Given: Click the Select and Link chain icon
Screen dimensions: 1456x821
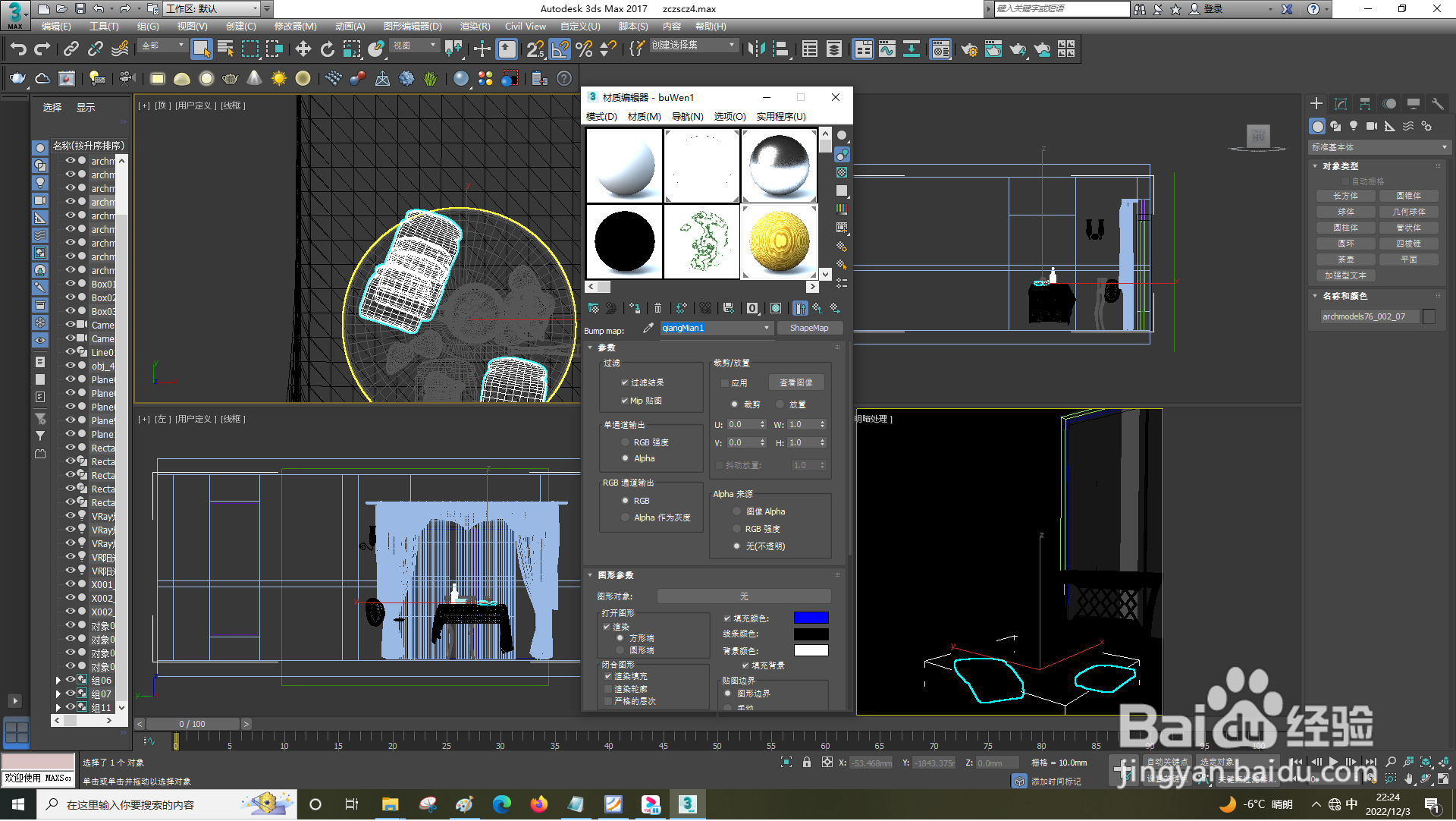Looking at the screenshot, I should (71, 49).
